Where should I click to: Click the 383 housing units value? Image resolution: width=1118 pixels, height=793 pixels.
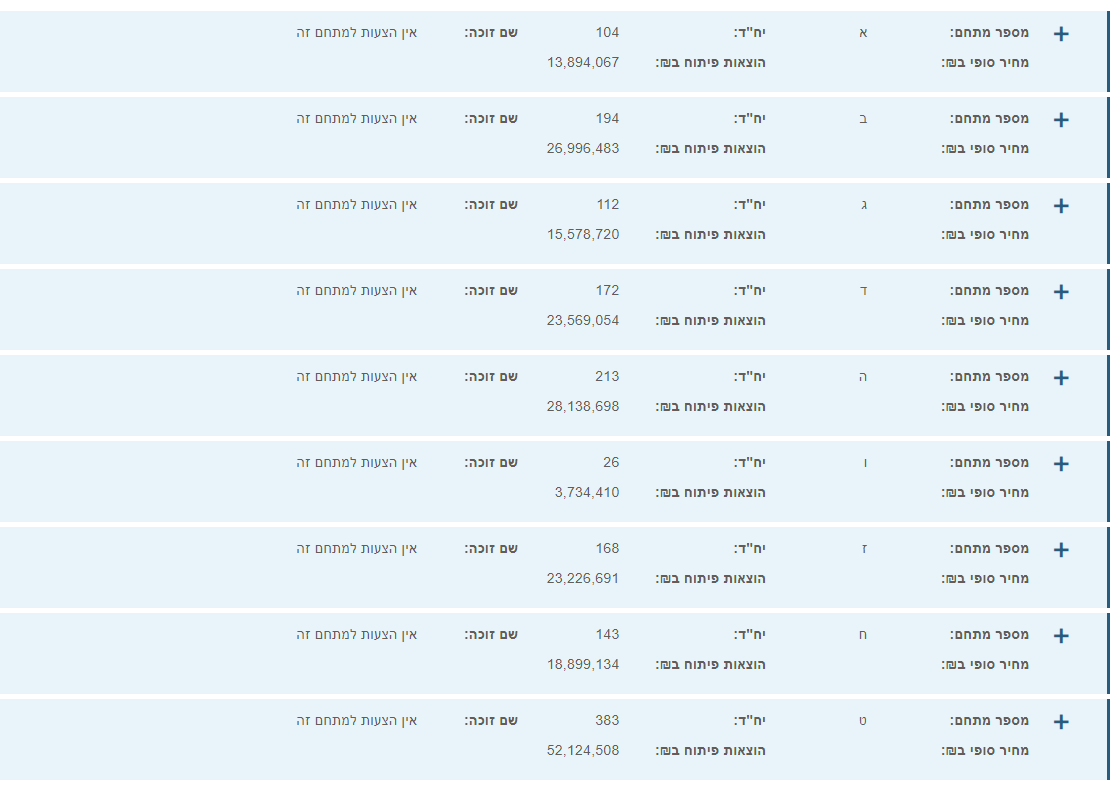[607, 720]
